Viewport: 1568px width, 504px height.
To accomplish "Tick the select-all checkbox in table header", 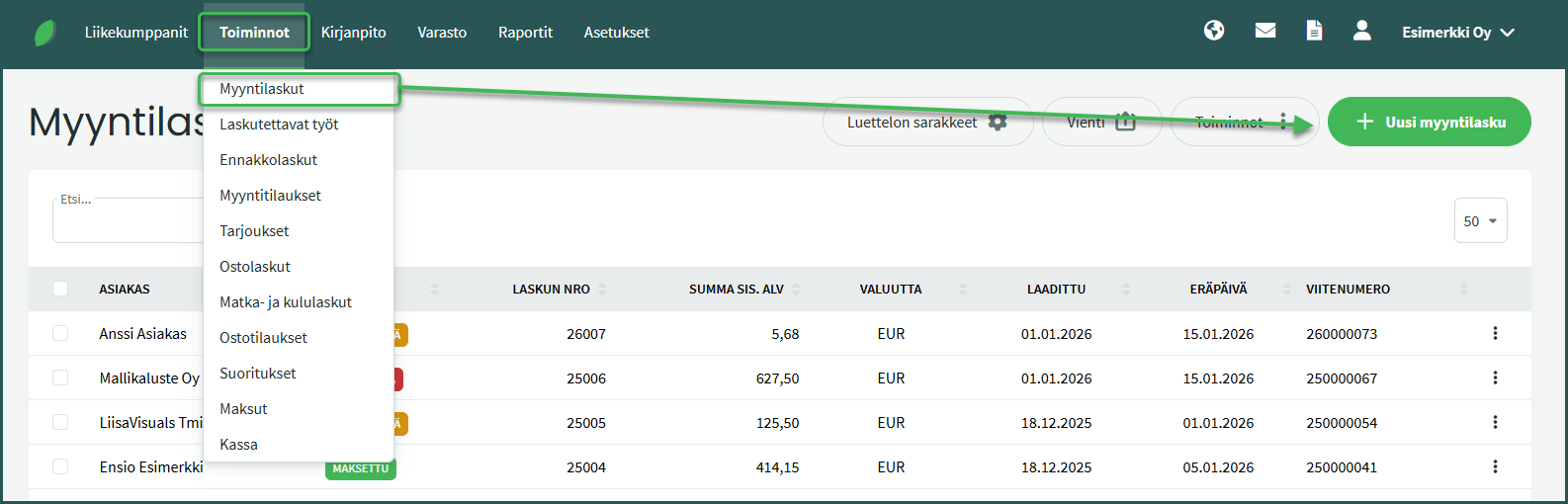I will [60, 290].
